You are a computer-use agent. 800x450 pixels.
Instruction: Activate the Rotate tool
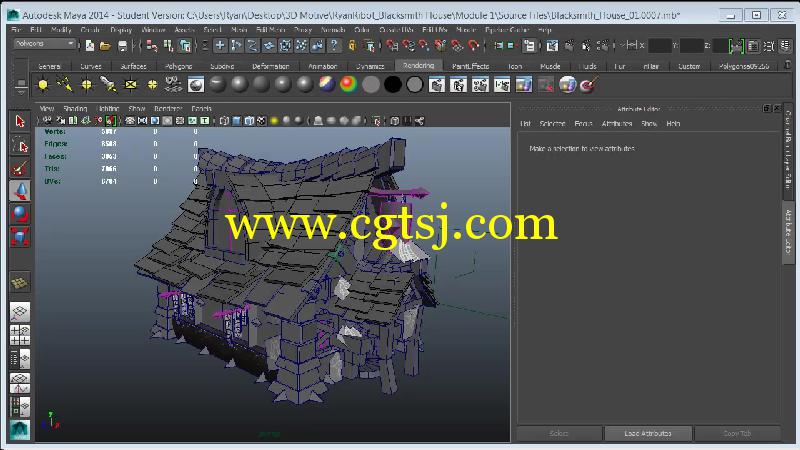20,214
